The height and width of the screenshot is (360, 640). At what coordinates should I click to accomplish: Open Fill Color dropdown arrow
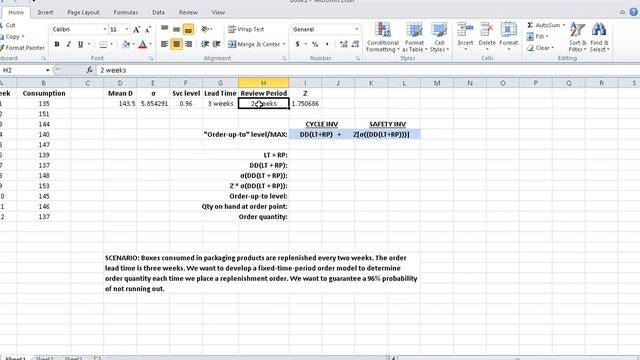click(x=133, y=44)
